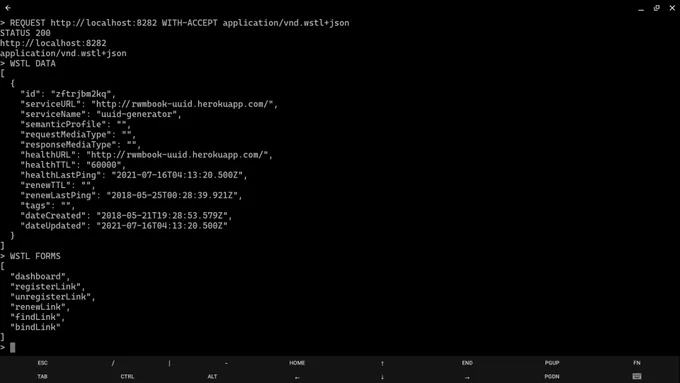Image resolution: width=680 pixels, height=383 pixels.
Task: Tap the PGUP extra key
Action: coord(552,363)
